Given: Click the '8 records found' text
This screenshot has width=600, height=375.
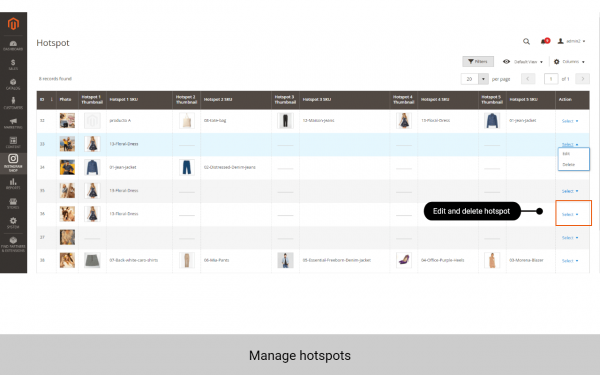Looking at the screenshot, I should coord(55,79).
